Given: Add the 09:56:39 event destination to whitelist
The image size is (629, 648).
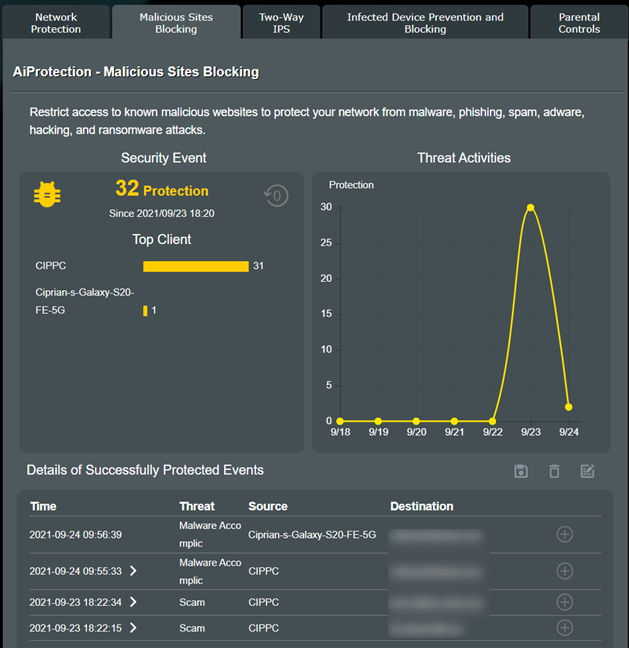Looking at the screenshot, I should [565, 534].
